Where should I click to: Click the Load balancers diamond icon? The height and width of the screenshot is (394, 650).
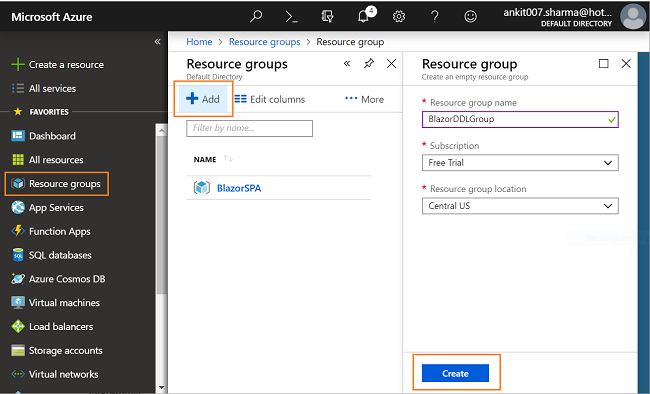point(18,326)
